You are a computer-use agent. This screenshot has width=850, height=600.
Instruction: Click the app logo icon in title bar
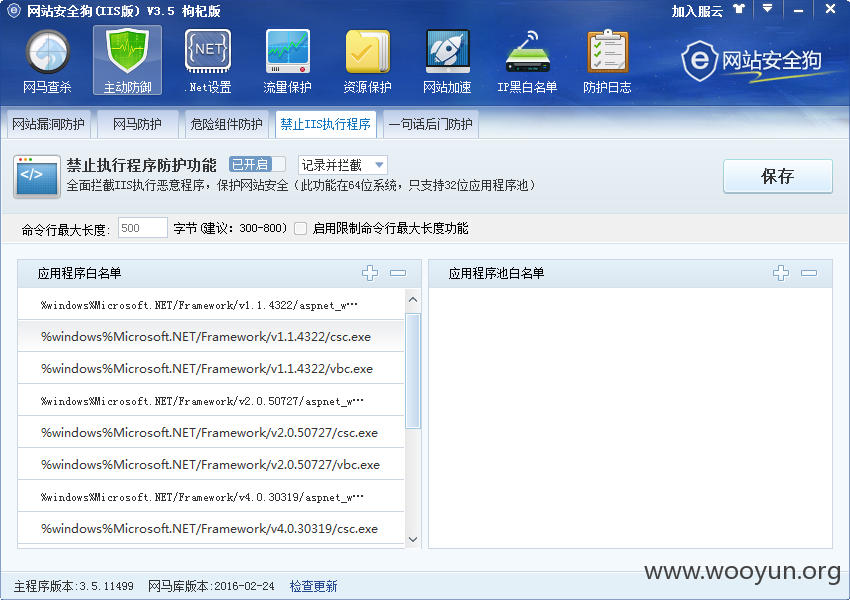click(14, 10)
